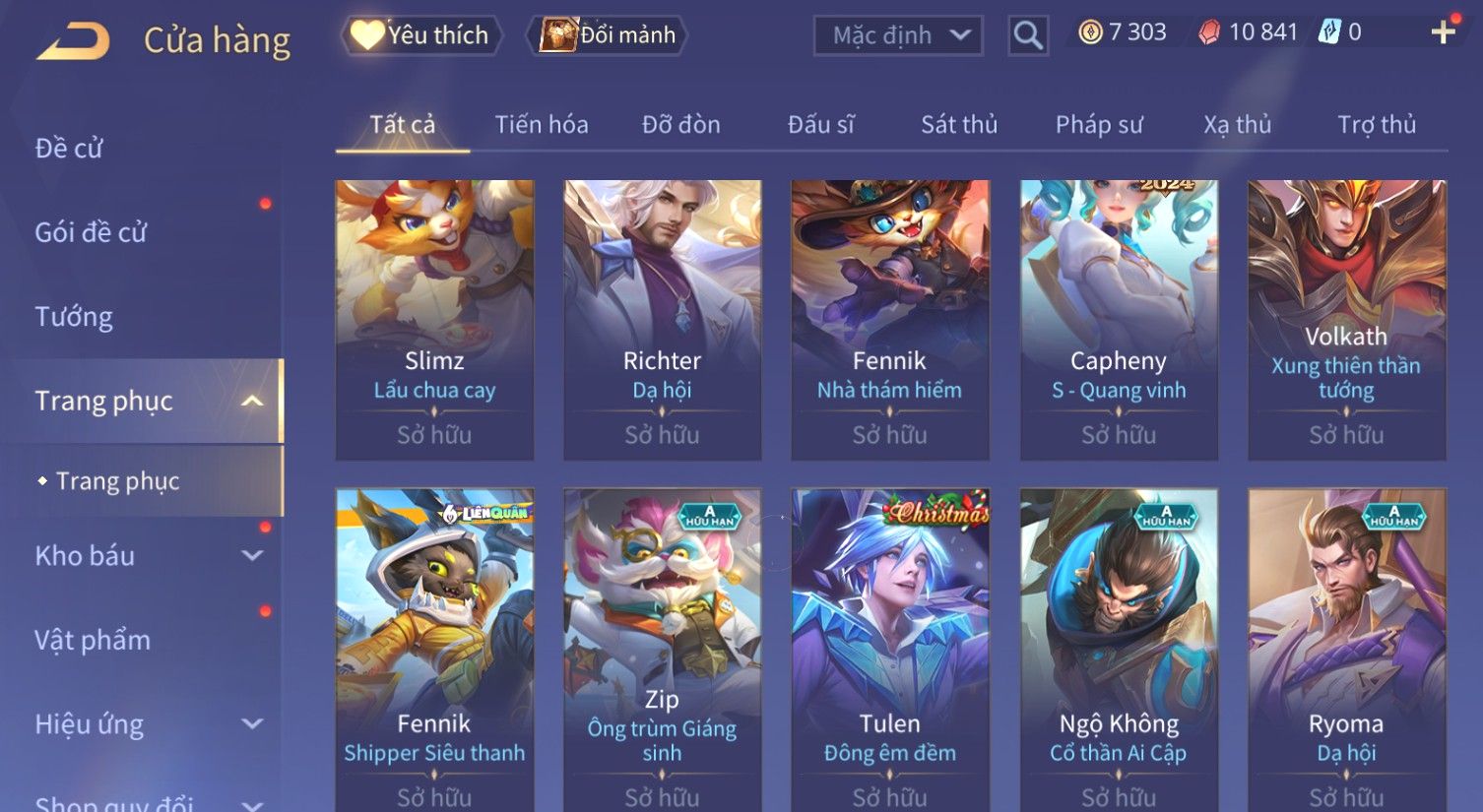Expand the Kho báu sidebar section
This screenshot has height=812, width=1483.
(x=252, y=555)
